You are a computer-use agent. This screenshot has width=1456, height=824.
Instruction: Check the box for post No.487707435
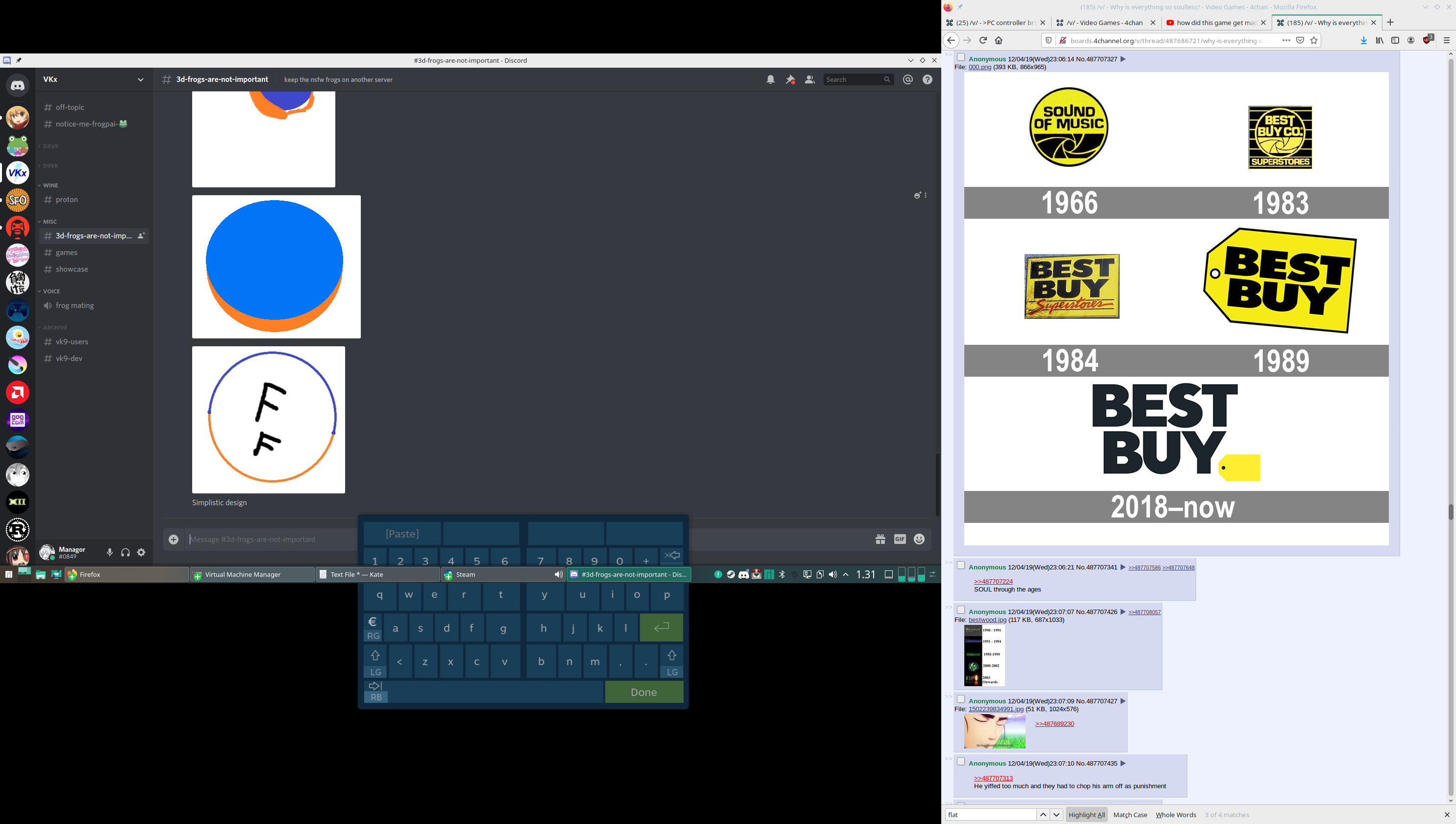coord(960,762)
